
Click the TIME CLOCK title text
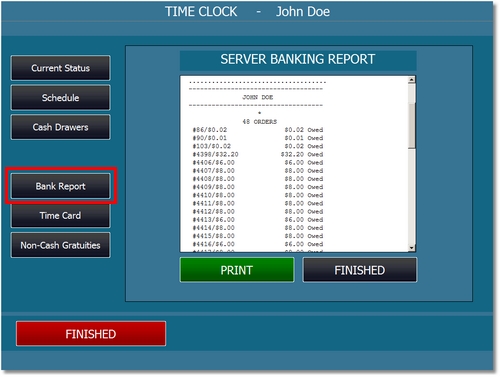pyautogui.click(x=201, y=12)
